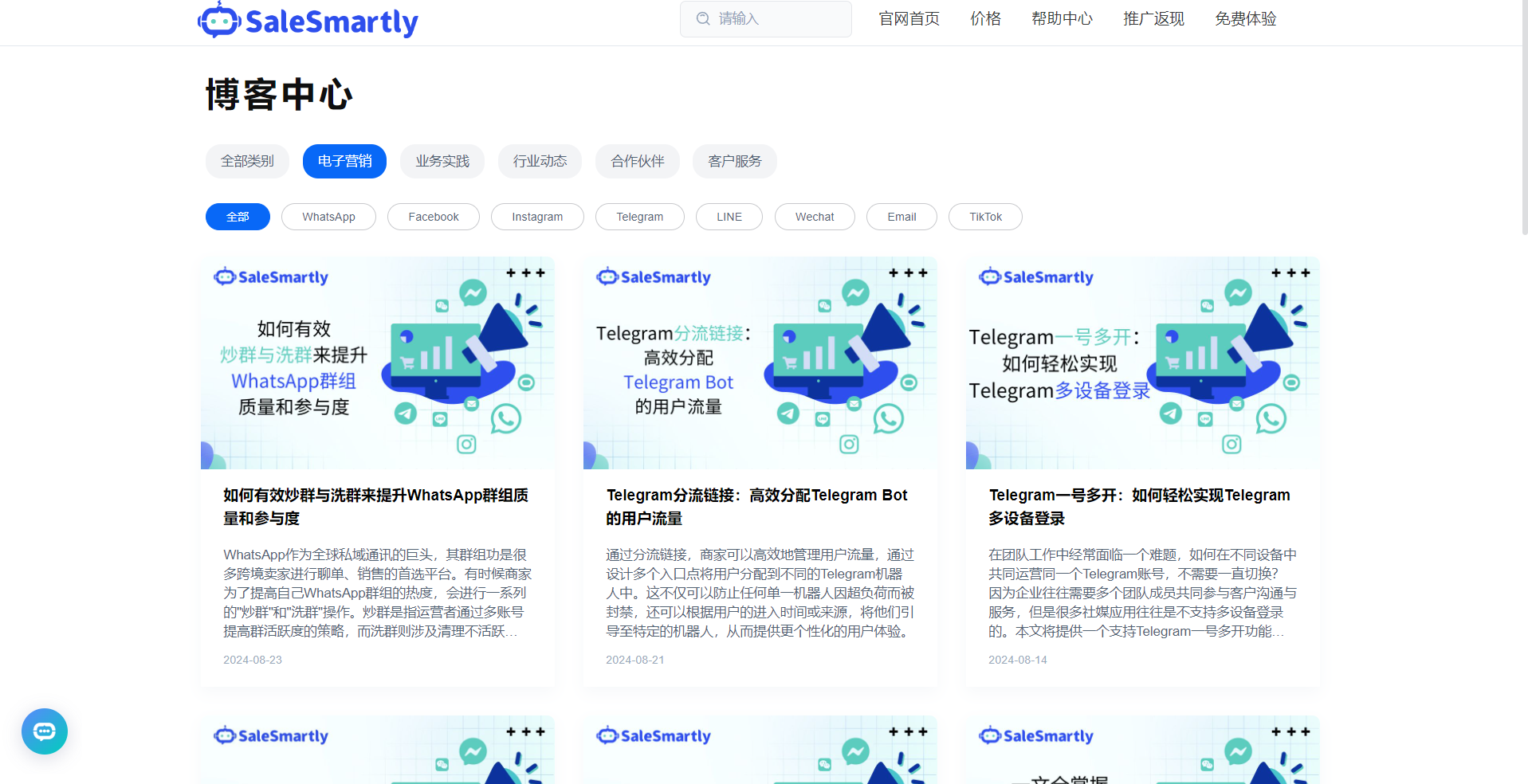Open the 帮助中心 menu item
Image resolution: width=1528 pixels, height=784 pixels.
1062,18
